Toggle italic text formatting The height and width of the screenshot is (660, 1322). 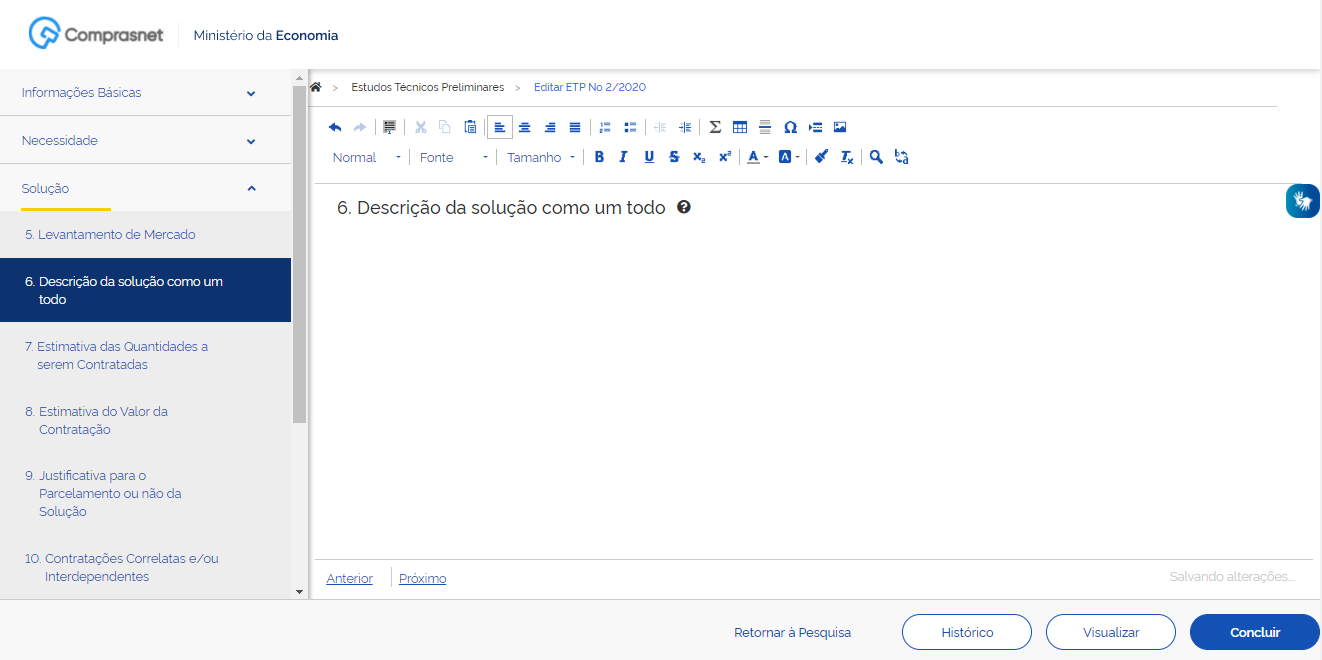click(x=623, y=157)
